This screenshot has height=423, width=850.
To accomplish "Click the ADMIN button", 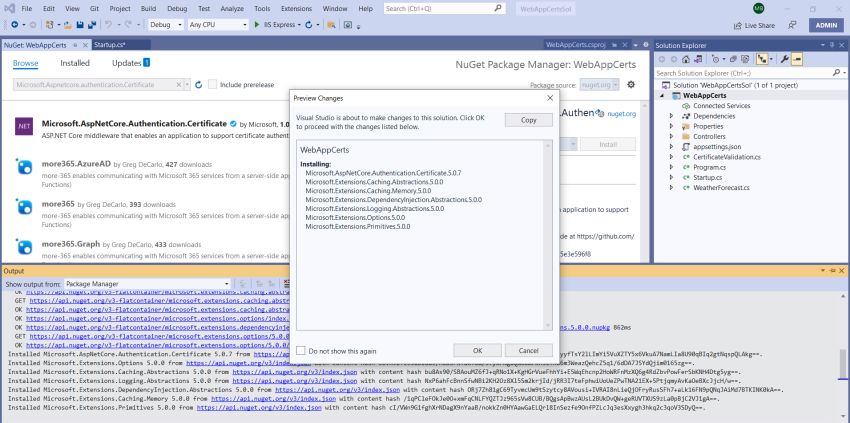I will click(826, 25).
